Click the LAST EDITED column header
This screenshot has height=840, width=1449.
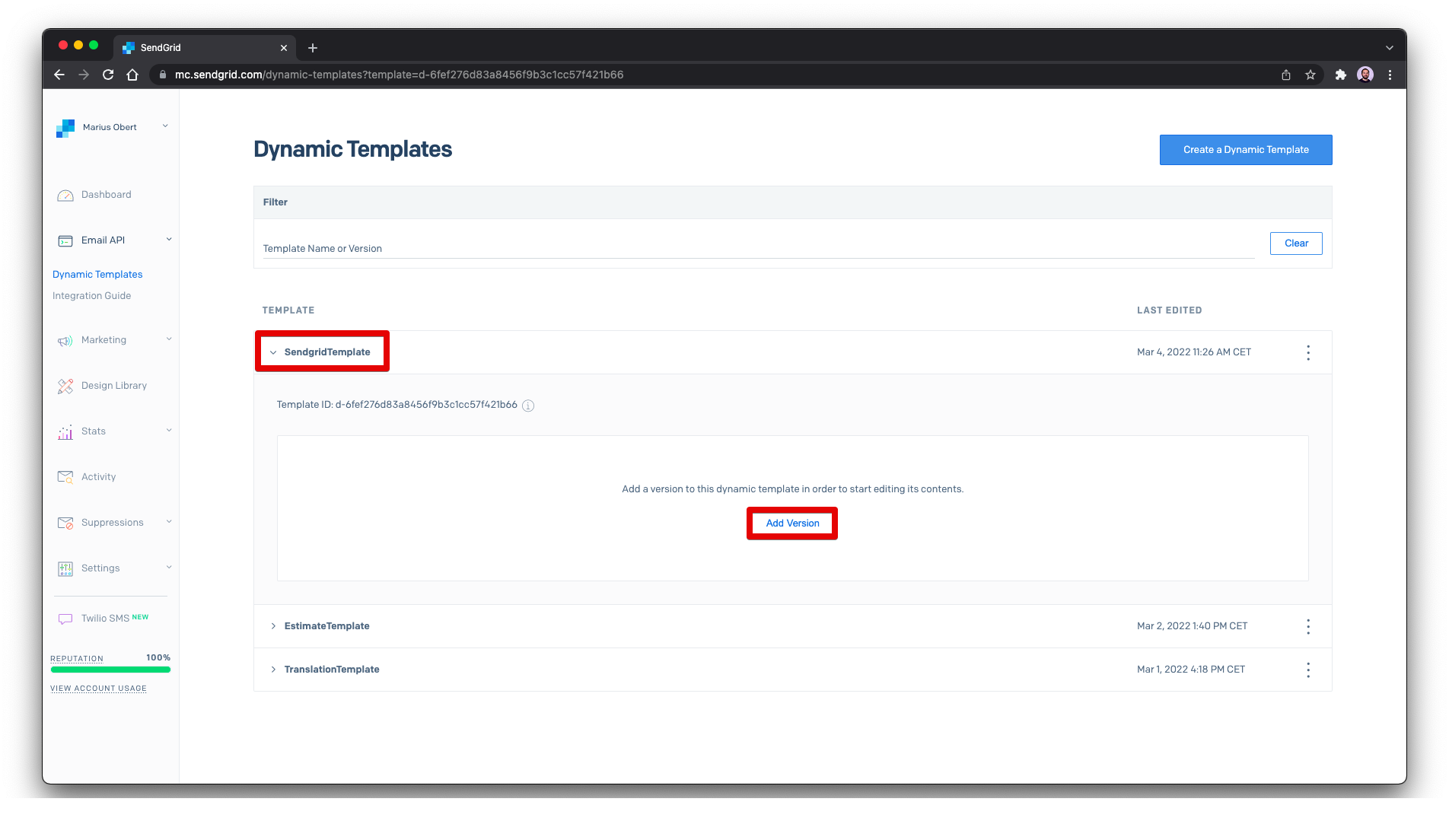tap(1169, 310)
